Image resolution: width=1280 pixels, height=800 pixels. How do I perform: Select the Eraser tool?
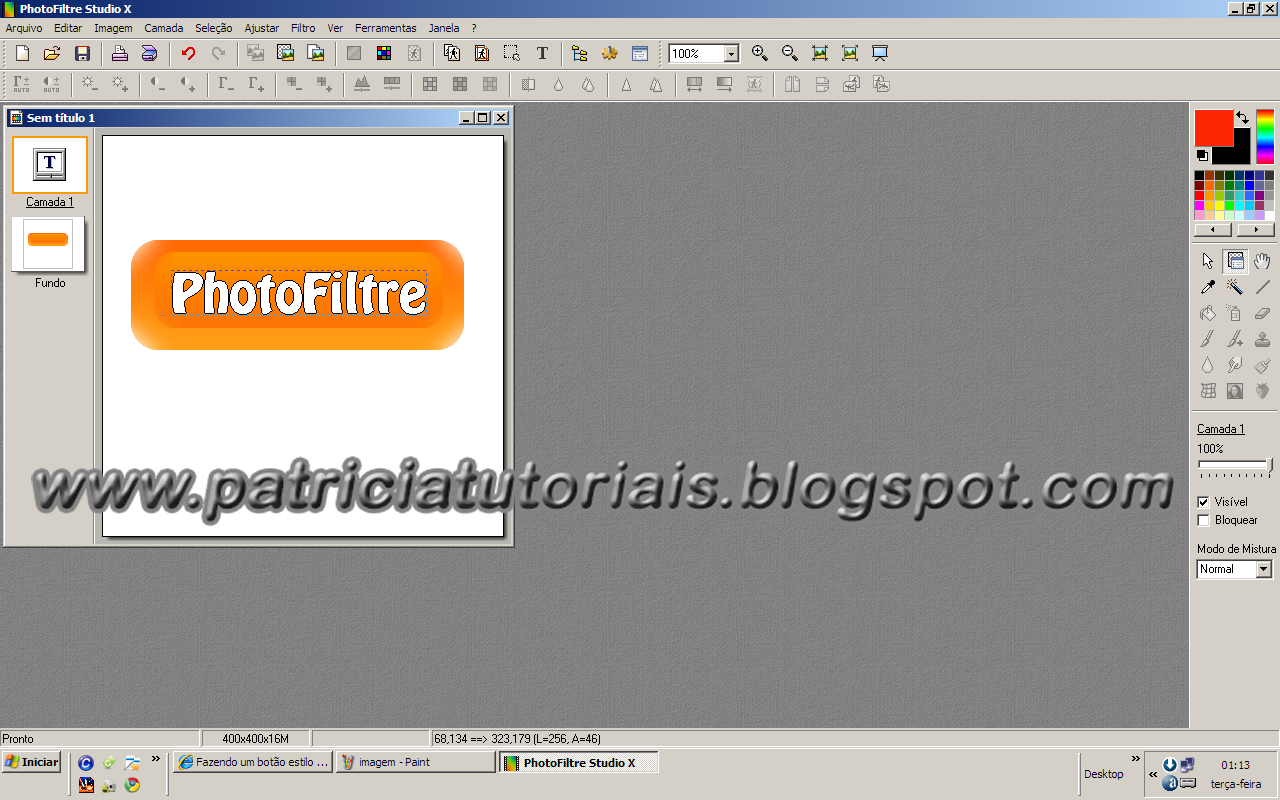(1262, 313)
